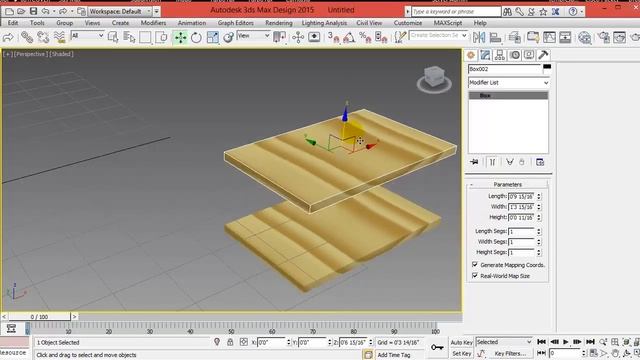Open the Customize menu
Image resolution: width=640 pixels, height=360 pixels.
pyautogui.click(x=408, y=23)
